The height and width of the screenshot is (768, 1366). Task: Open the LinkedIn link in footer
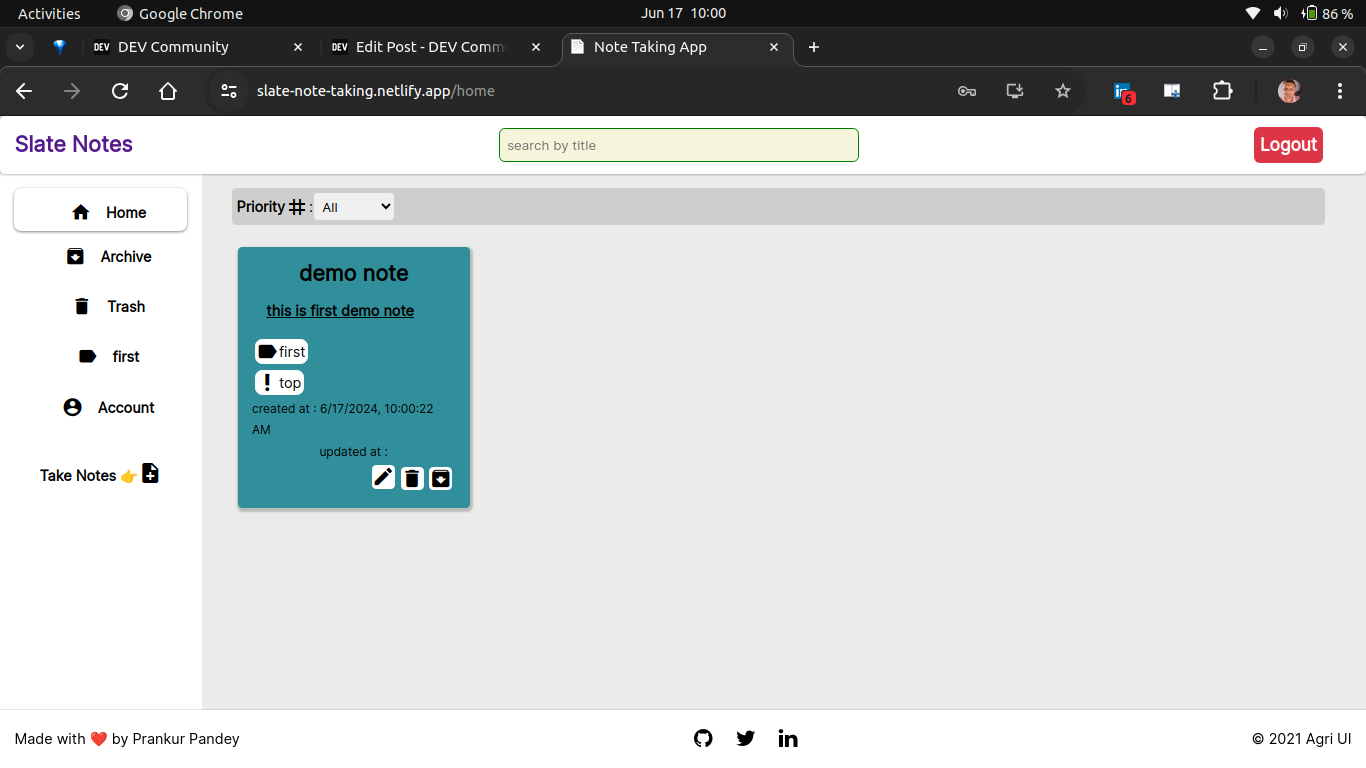788,738
